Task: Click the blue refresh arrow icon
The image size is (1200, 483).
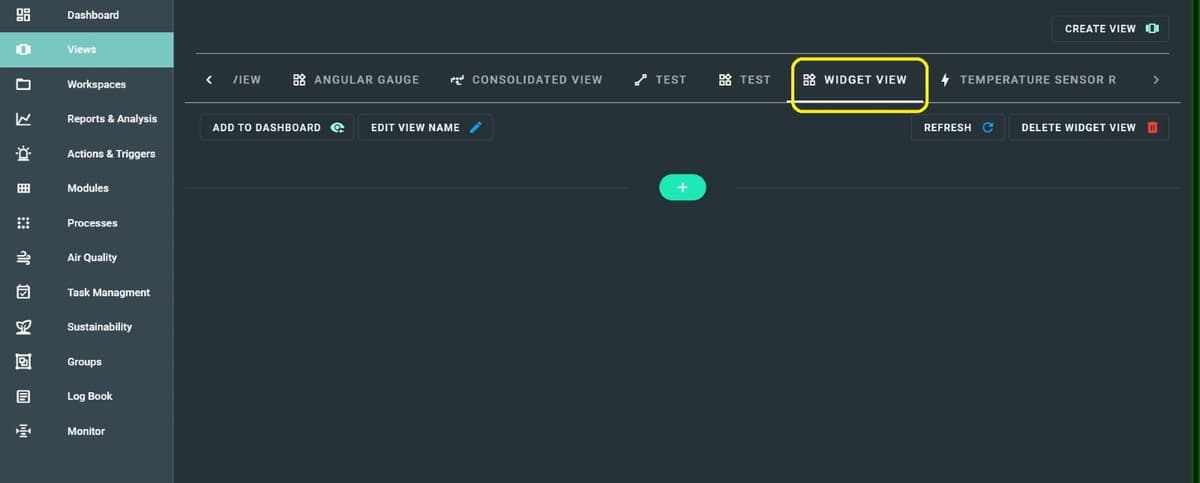Action: pos(987,127)
